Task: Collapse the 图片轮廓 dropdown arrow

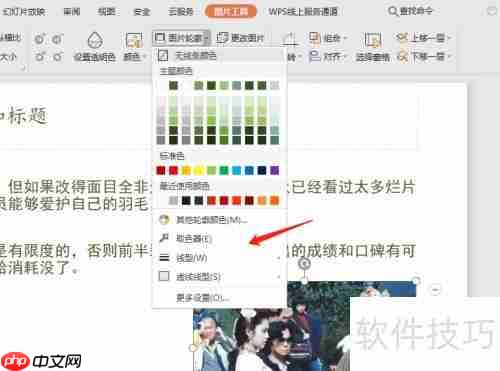Action: point(206,39)
